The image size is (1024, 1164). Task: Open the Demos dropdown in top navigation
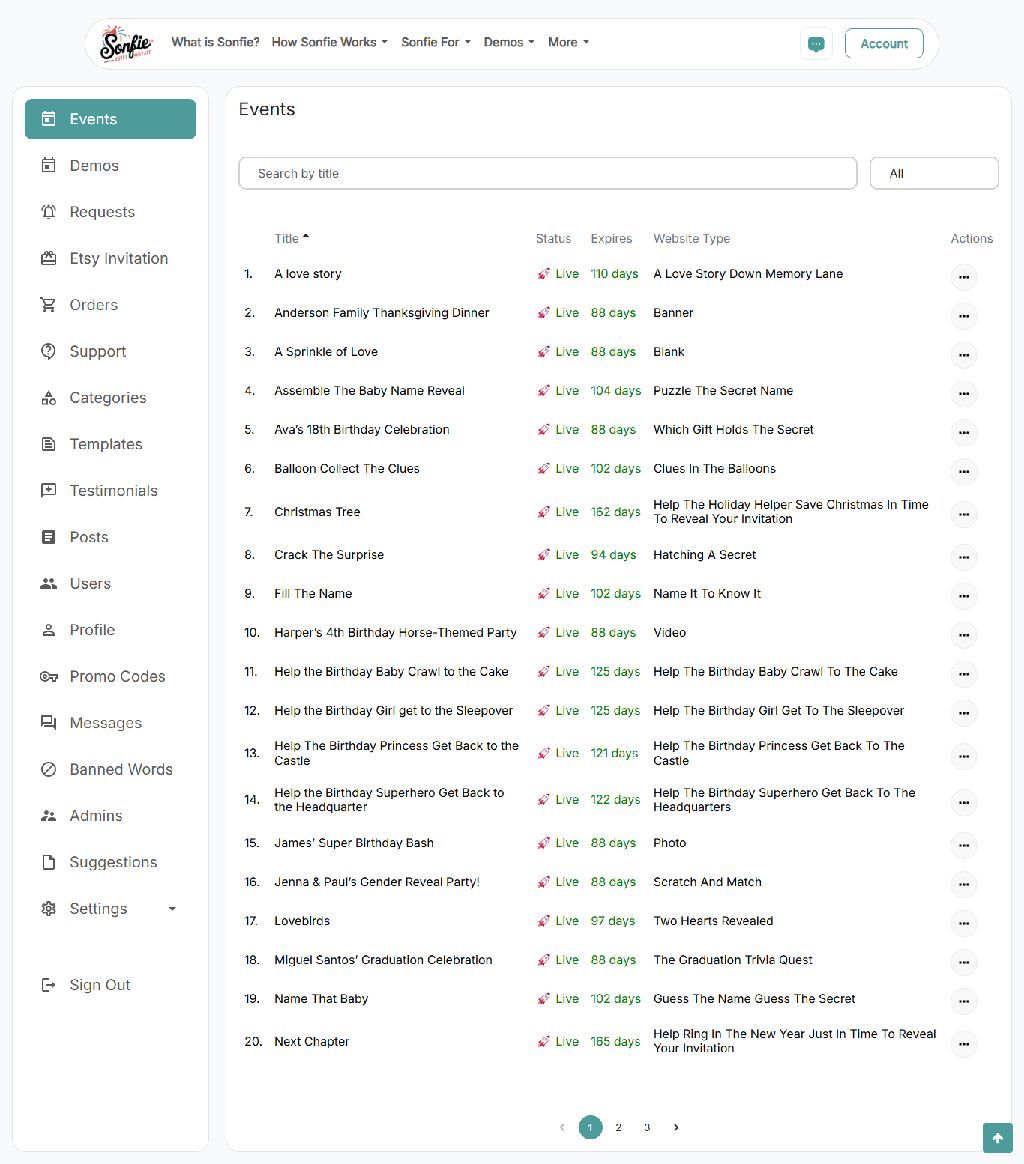click(x=508, y=42)
